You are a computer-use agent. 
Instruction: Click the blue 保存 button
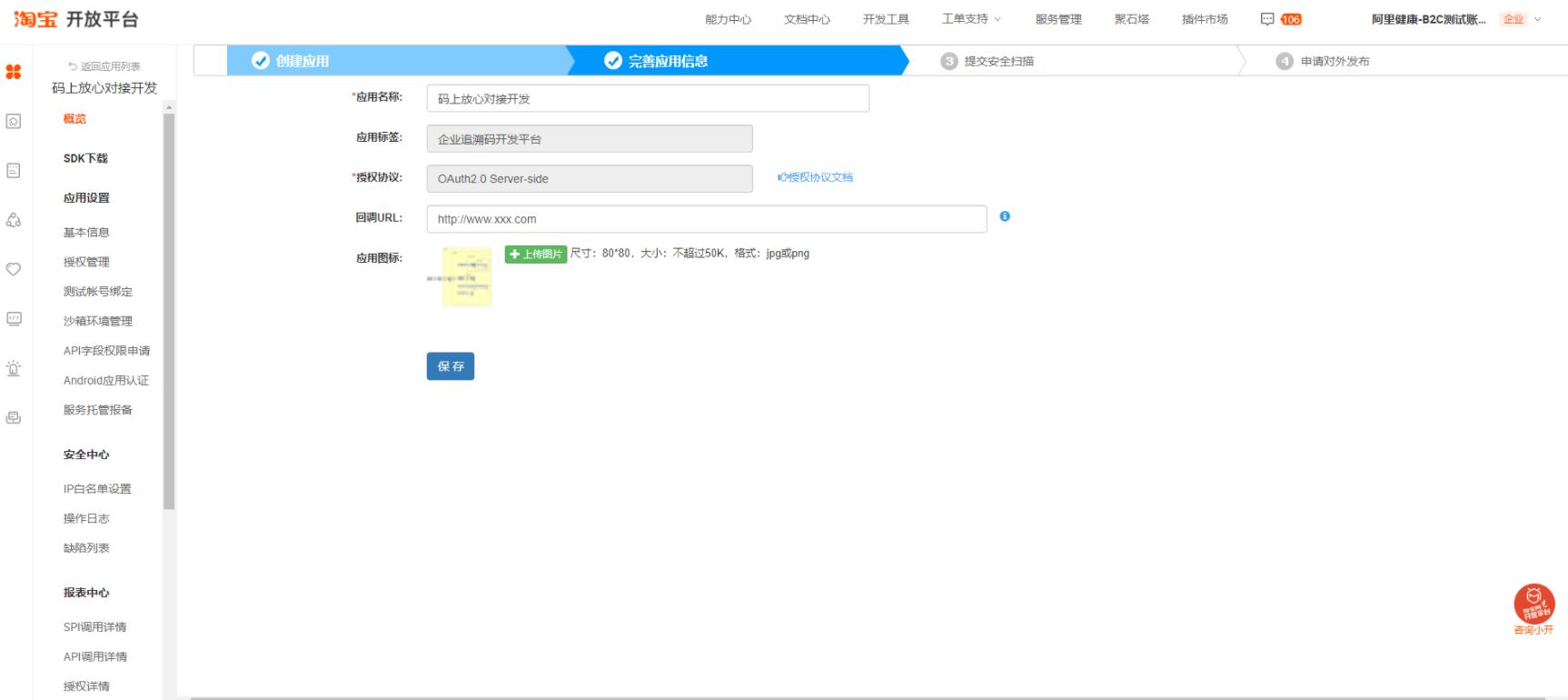[x=451, y=366]
